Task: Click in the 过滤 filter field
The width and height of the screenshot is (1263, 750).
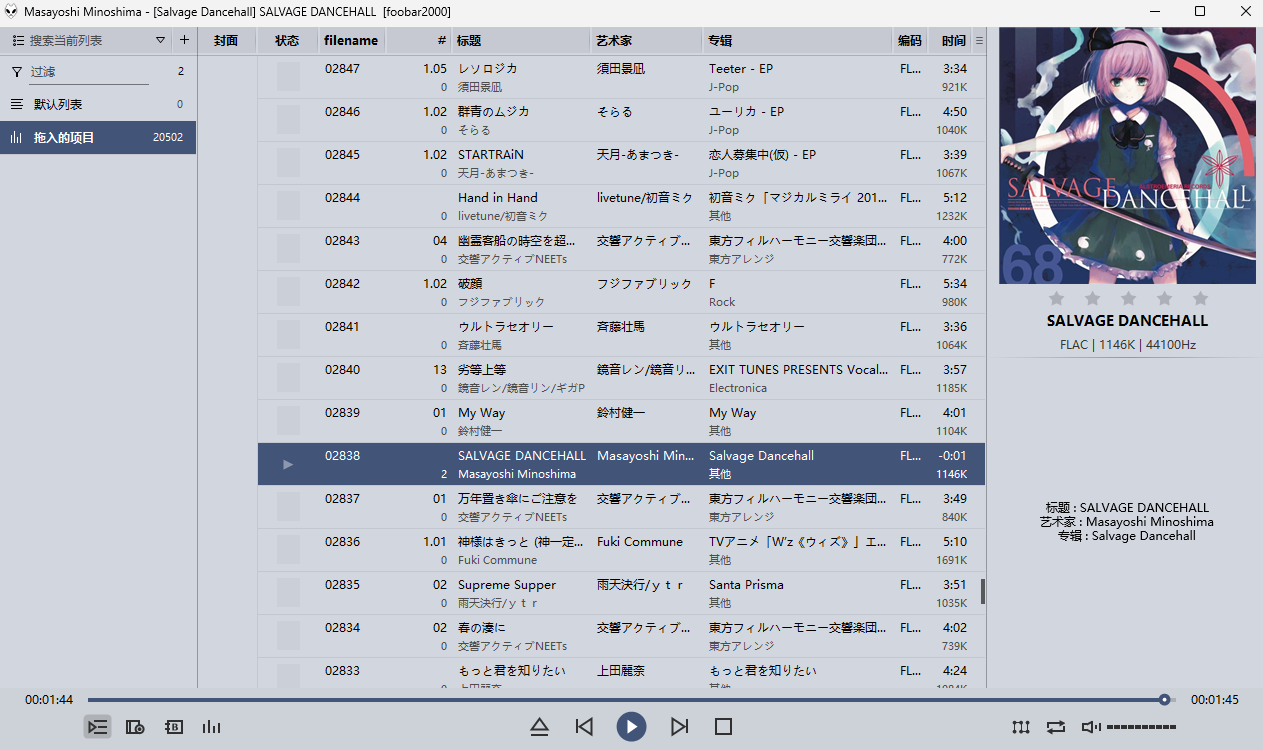Action: 88,72
